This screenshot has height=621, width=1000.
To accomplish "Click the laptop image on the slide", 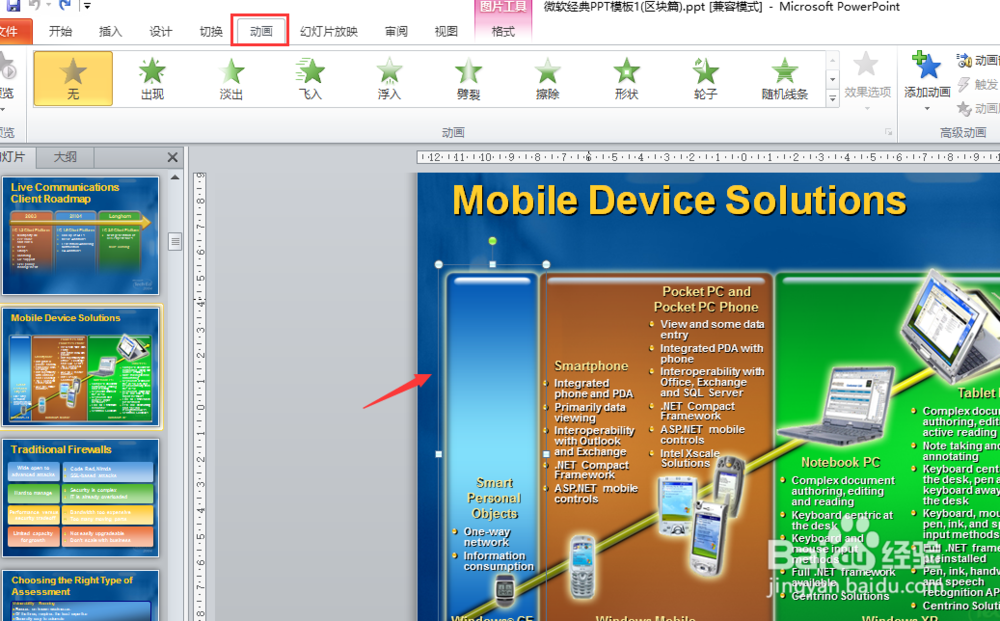I will (839, 405).
